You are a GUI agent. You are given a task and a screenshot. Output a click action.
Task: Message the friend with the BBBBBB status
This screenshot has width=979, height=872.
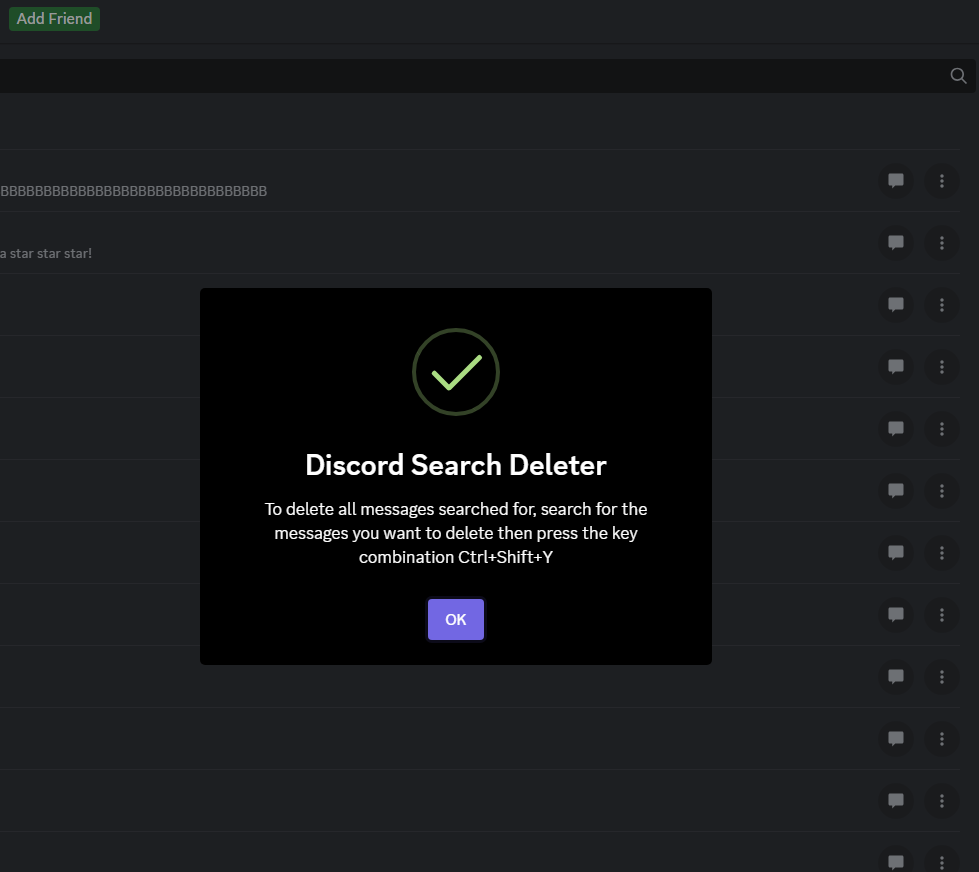(895, 181)
